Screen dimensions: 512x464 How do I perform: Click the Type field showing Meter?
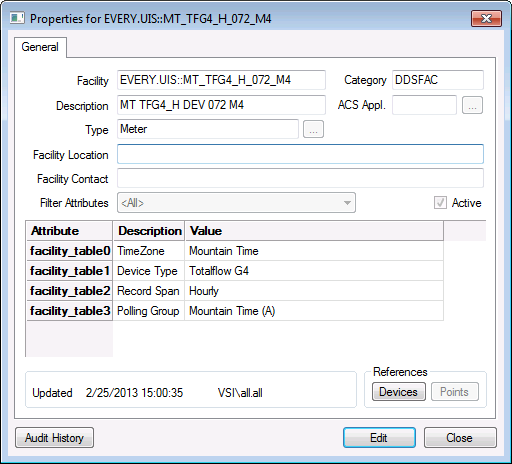[x=208, y=129]
